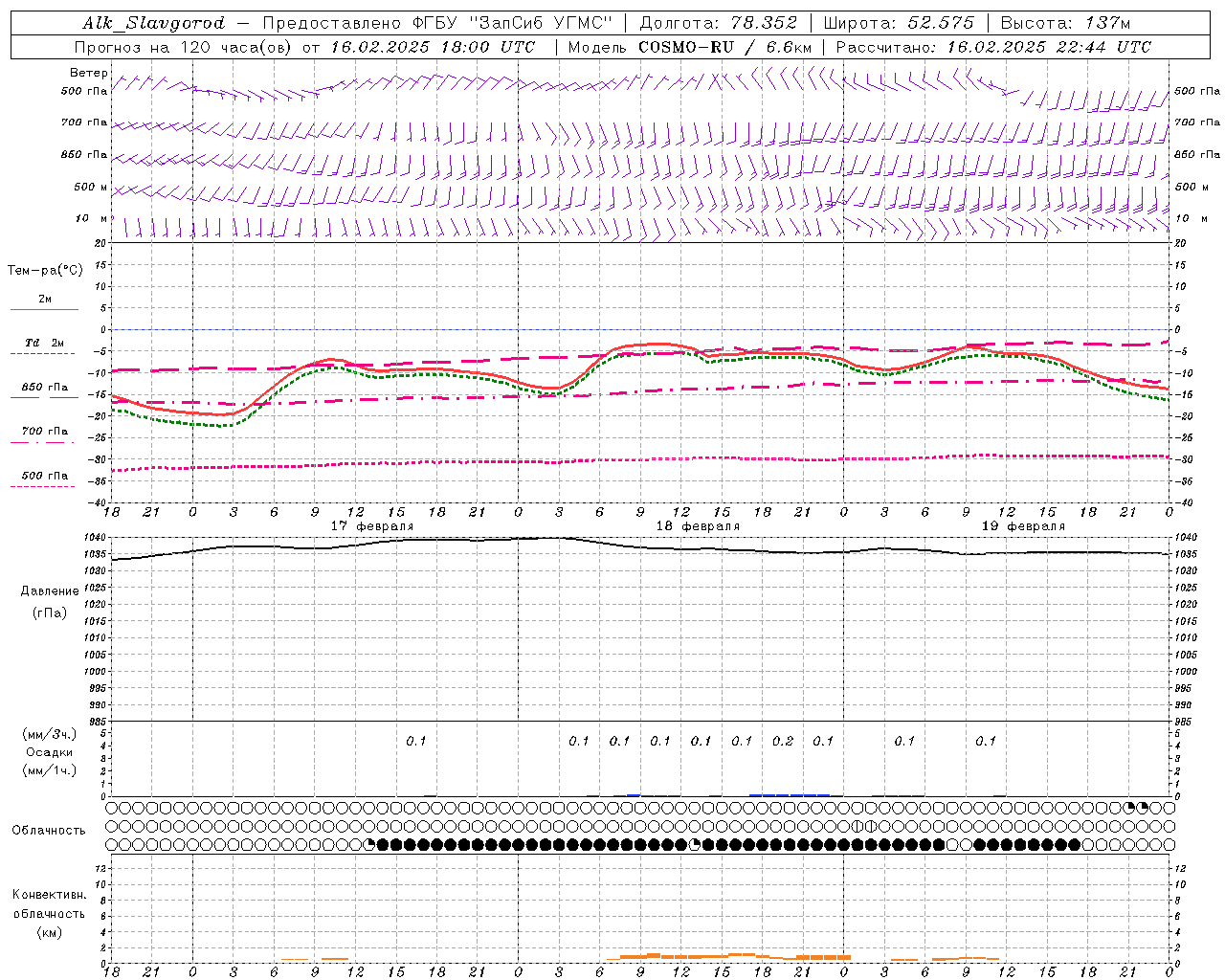Viewport: 1225px width, 980px height.
Task: Click the 'Широта: 52.575' latitude value
Action: pyautogui.click(x=899, y=23)
